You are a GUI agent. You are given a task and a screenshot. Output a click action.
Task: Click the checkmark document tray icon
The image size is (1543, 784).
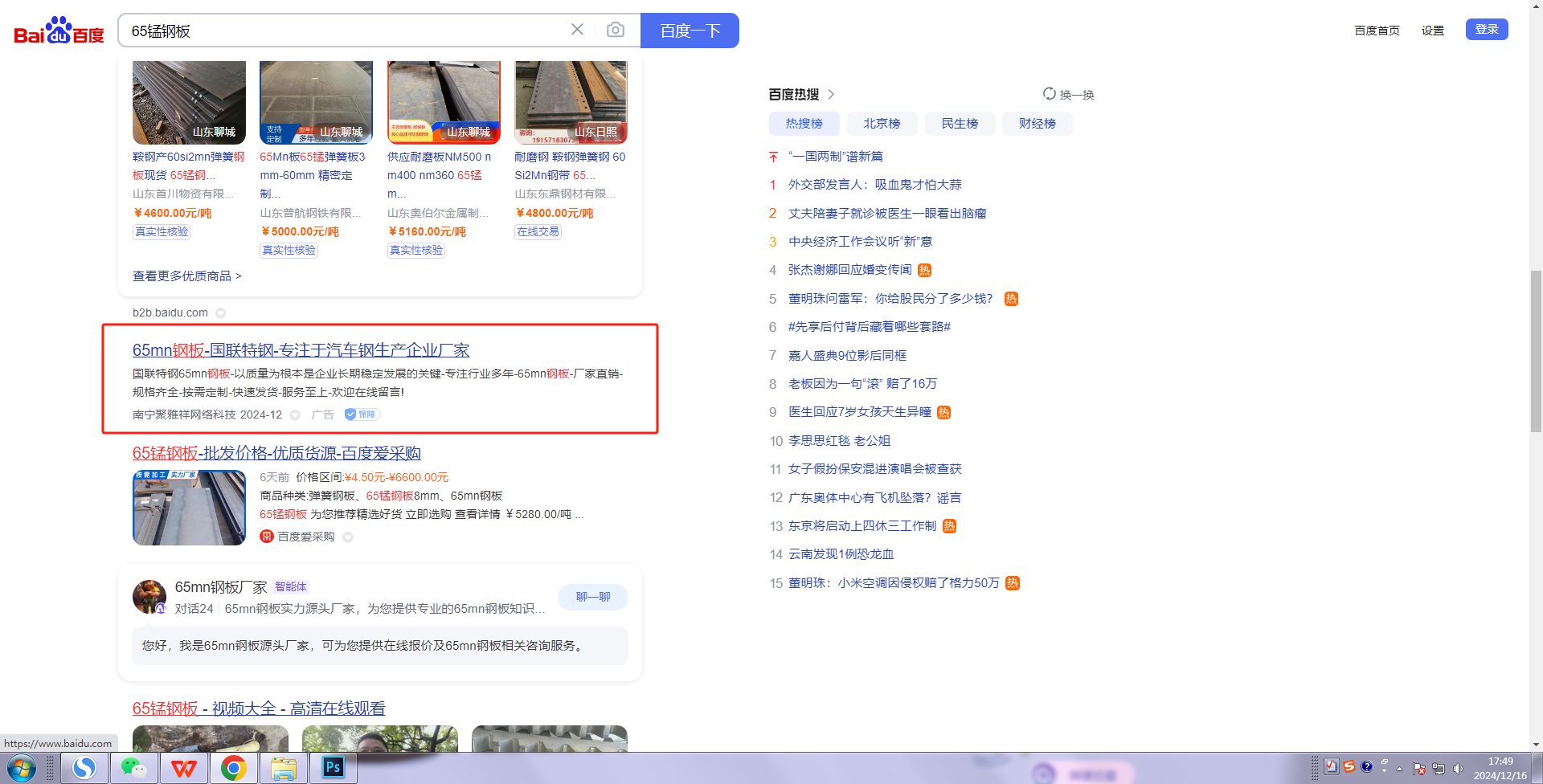click(x=1332, y=766)
